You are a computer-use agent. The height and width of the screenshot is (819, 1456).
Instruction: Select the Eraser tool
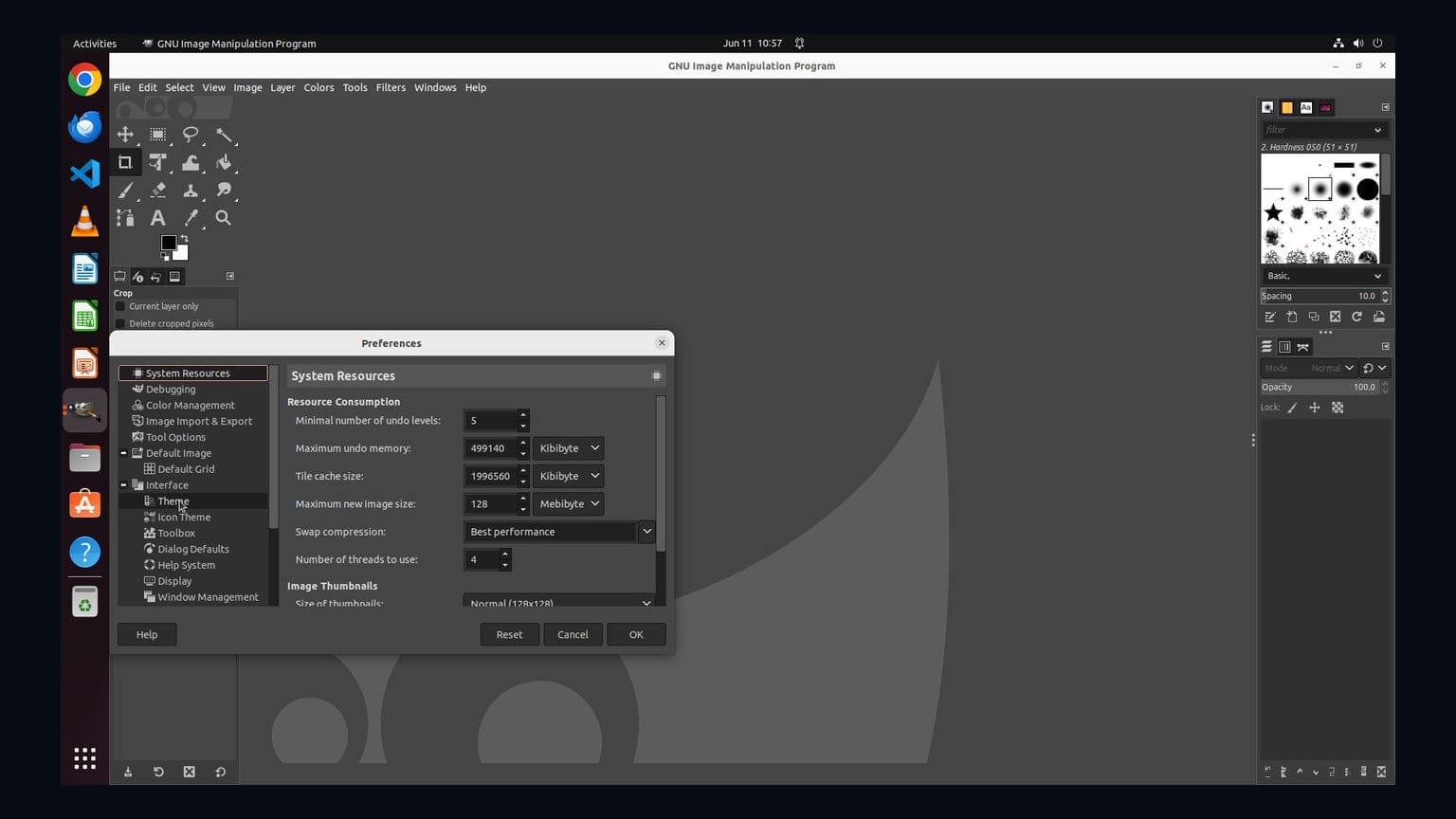pyautogui.click(x=158, y=191)
